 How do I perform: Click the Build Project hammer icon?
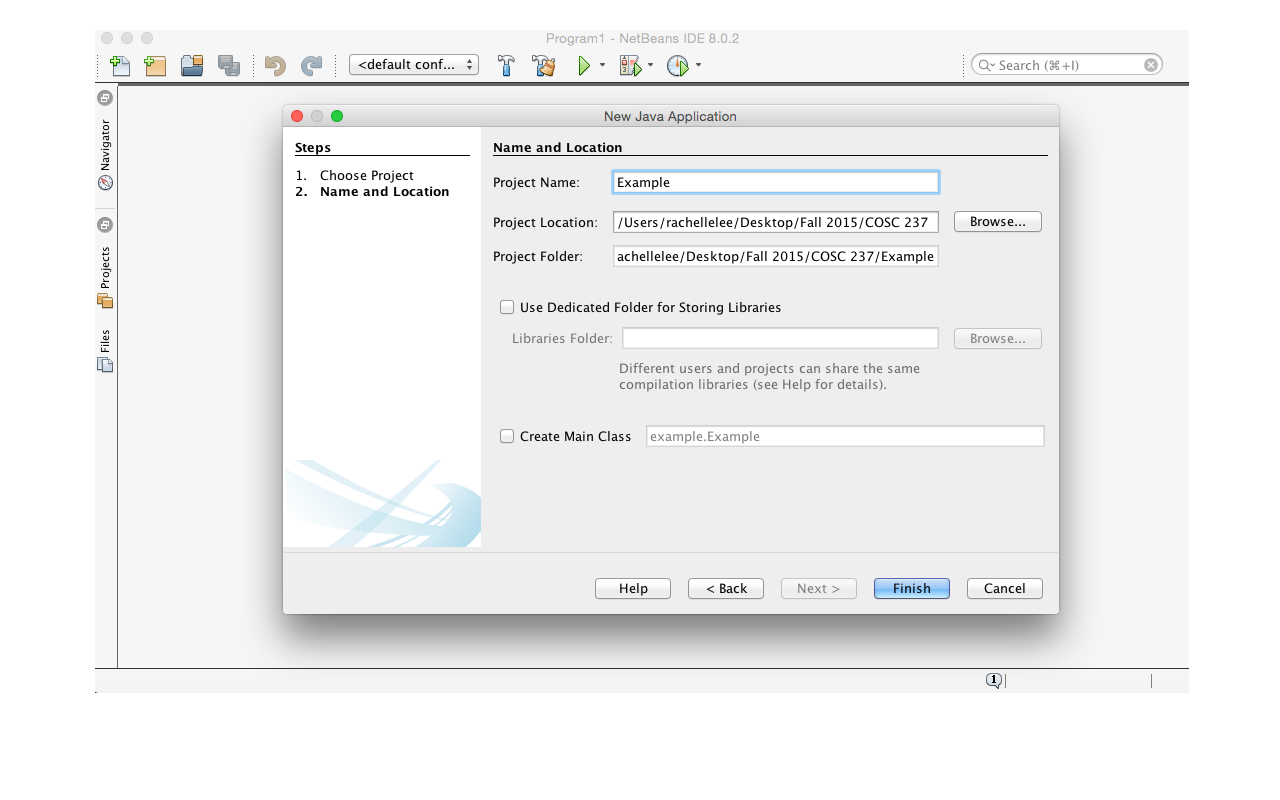tap(506, 65)
